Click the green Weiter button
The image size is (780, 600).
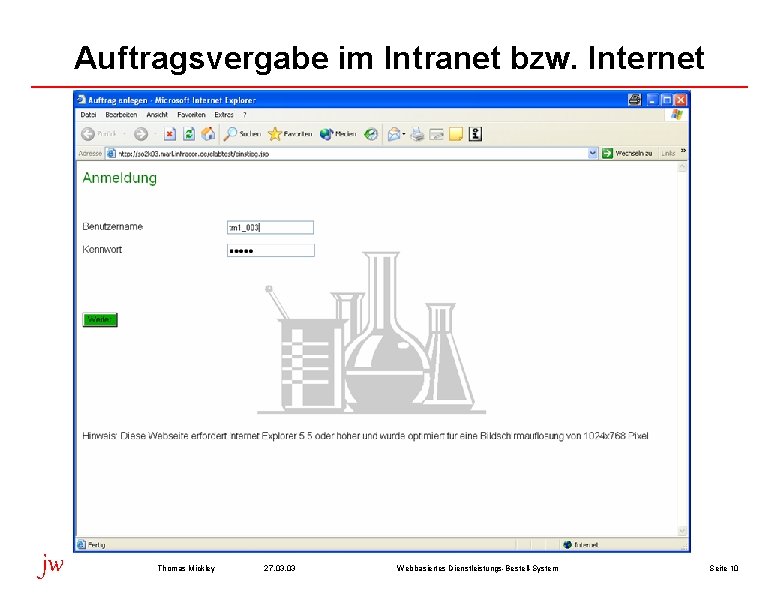100,320
